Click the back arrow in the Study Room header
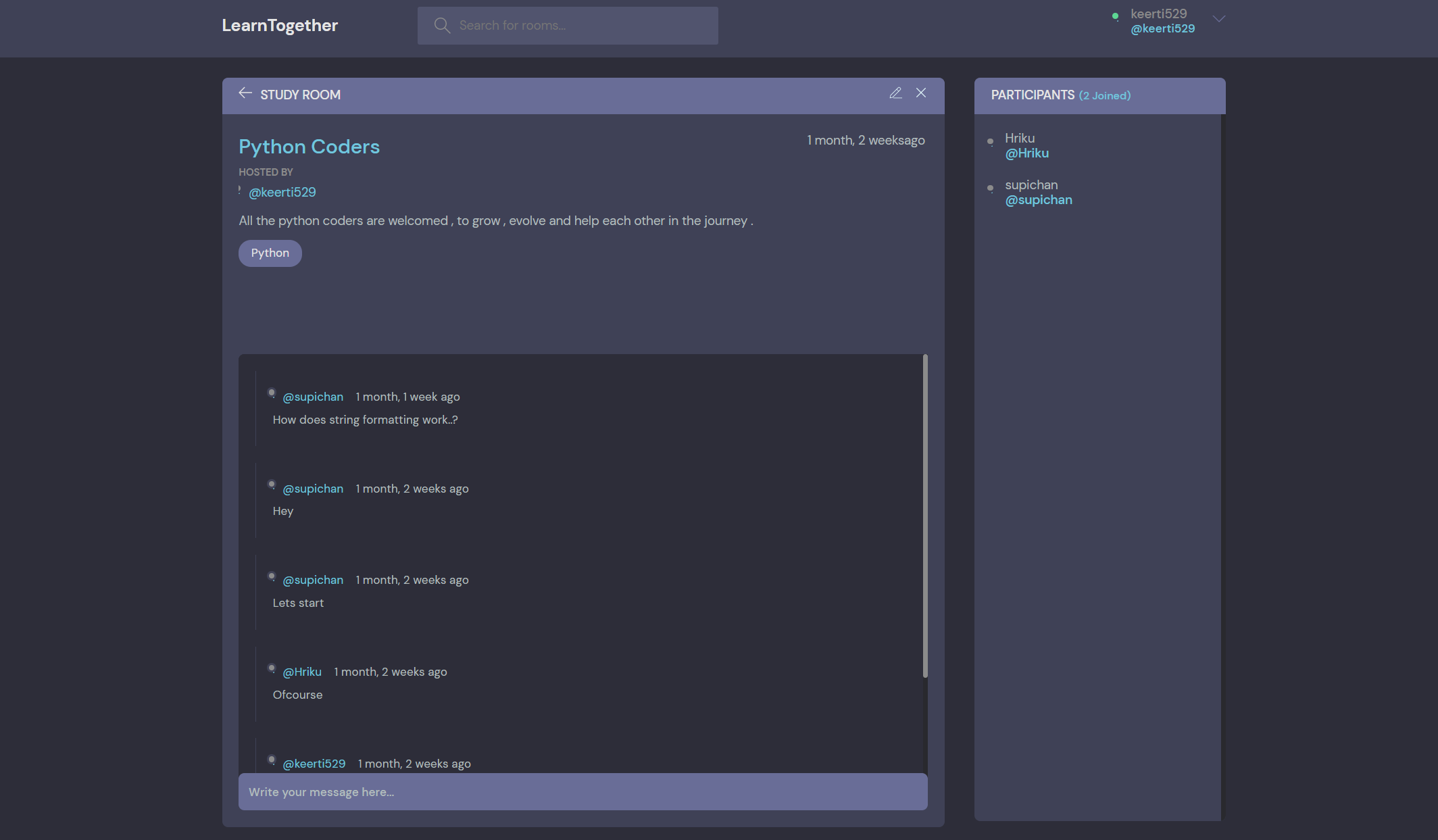 coord(245,93)
